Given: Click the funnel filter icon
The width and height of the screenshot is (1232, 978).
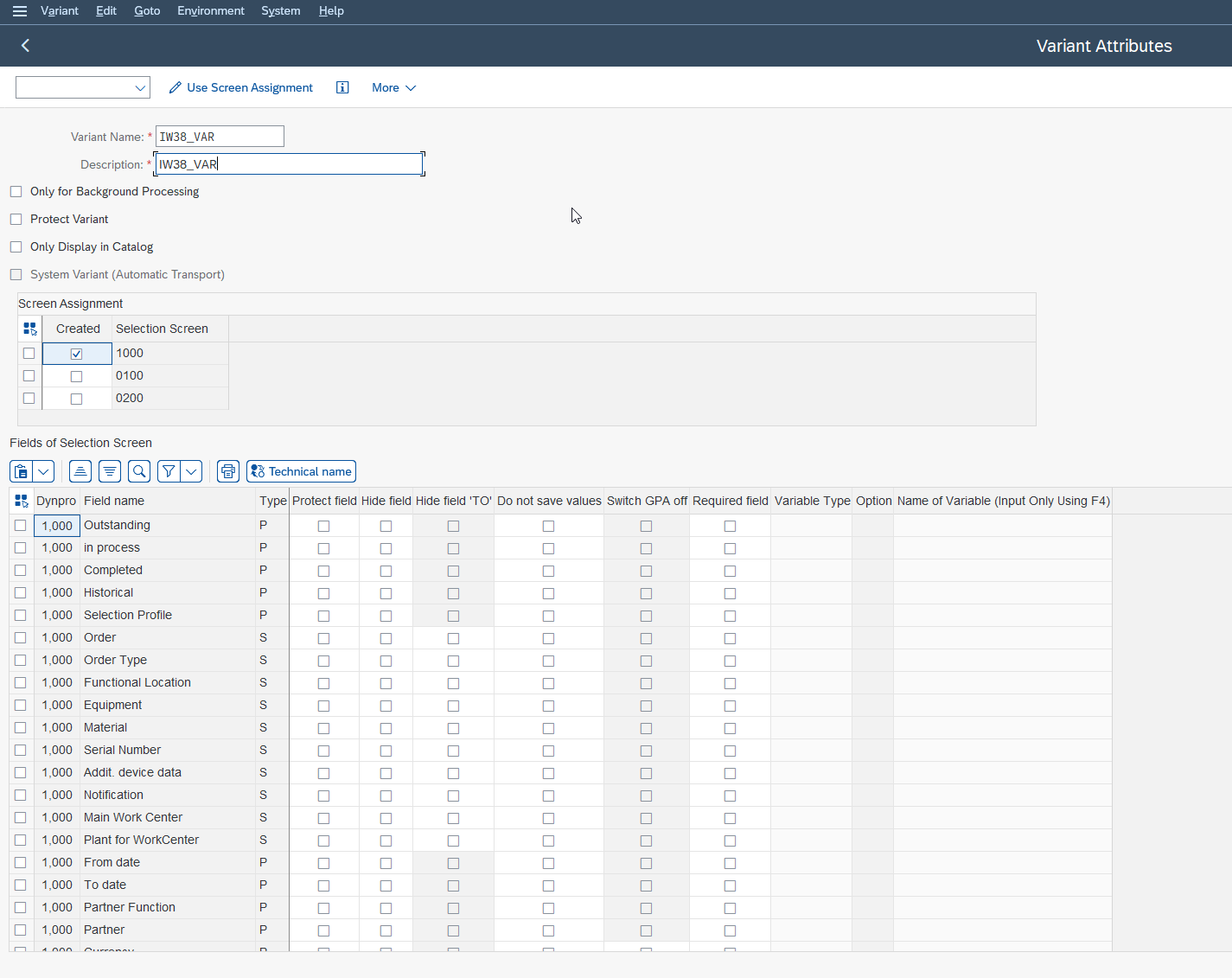Looking at the screenshot, I should coord(169,471).
